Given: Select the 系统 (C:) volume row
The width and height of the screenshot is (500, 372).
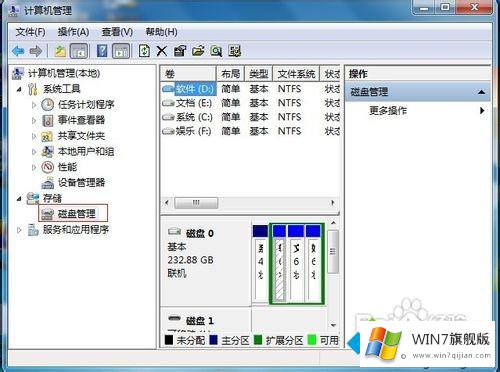Looking at the screenshot, I should point(250,117).
